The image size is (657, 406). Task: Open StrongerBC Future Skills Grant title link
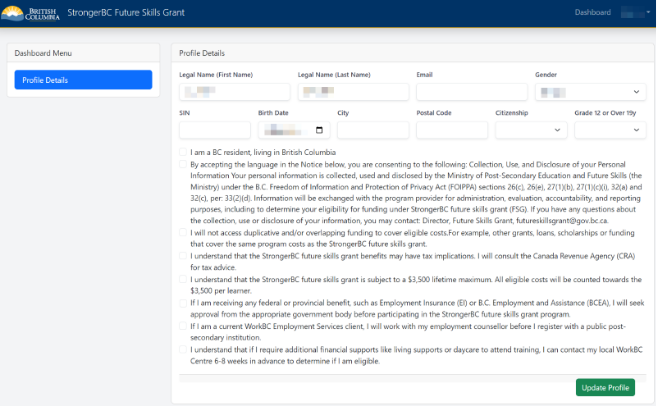pyautogui.click(x=126, y=13)
